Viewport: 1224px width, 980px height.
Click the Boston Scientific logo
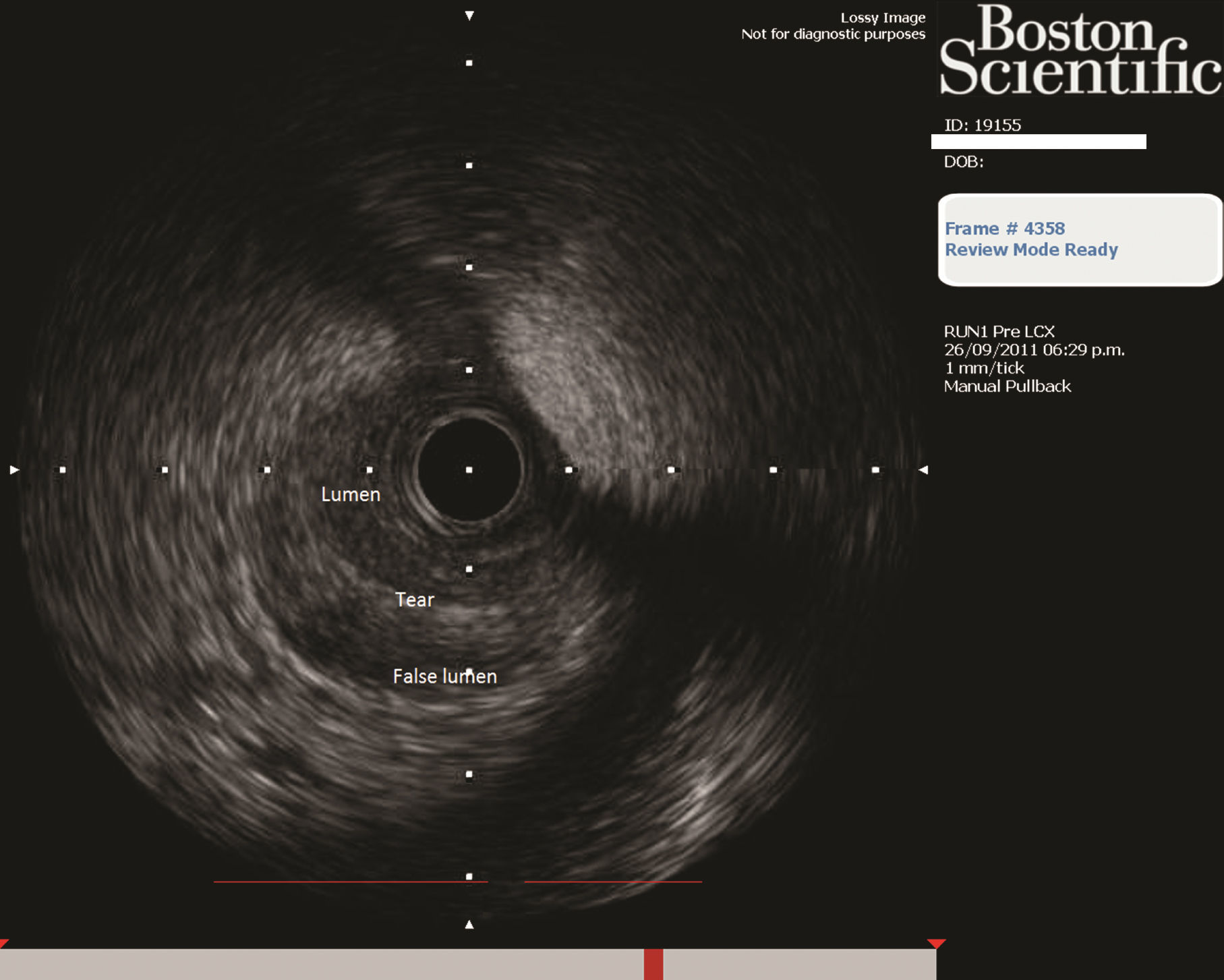(1080, 50)
